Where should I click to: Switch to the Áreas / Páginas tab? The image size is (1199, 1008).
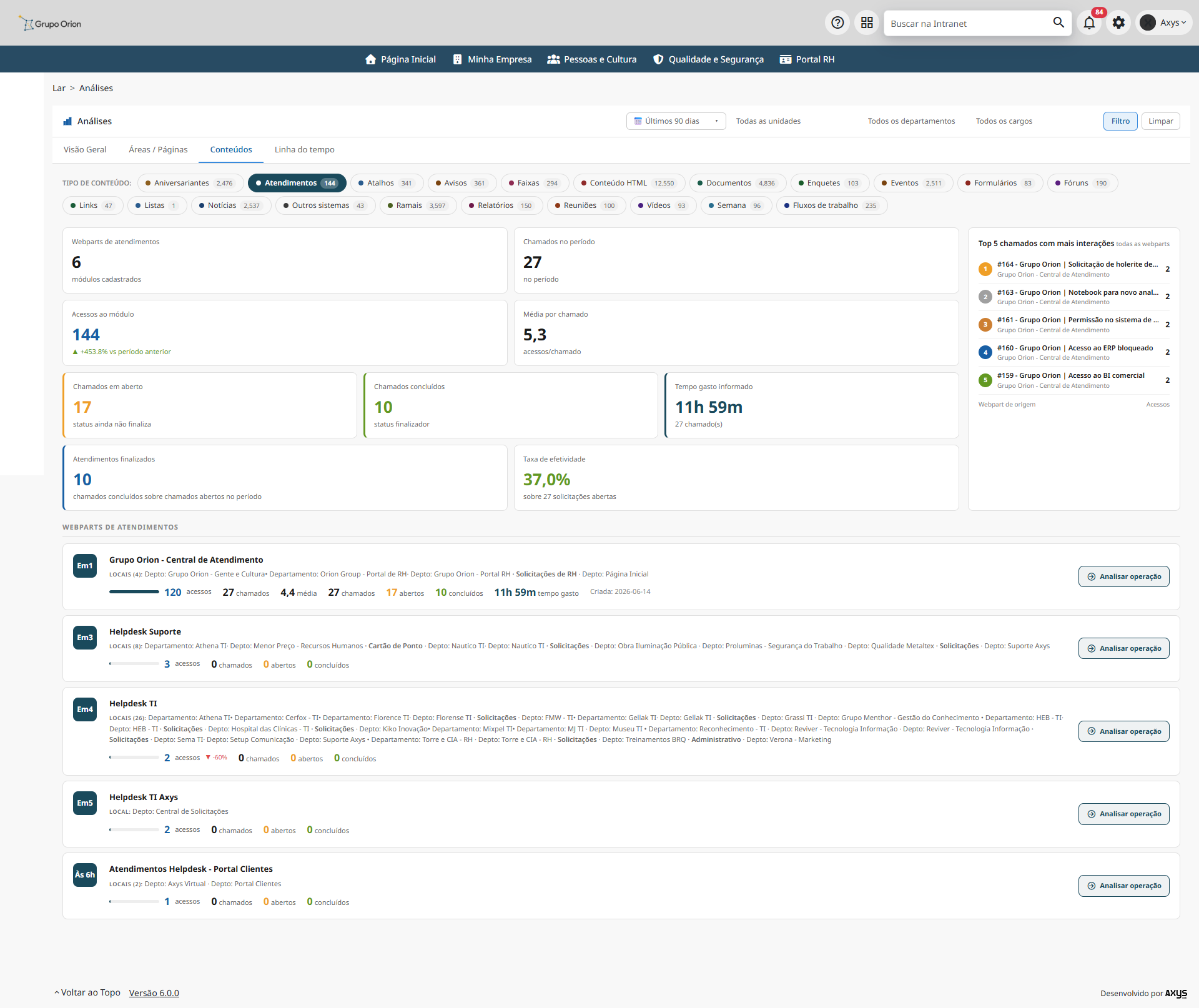[x=158, y=150]
